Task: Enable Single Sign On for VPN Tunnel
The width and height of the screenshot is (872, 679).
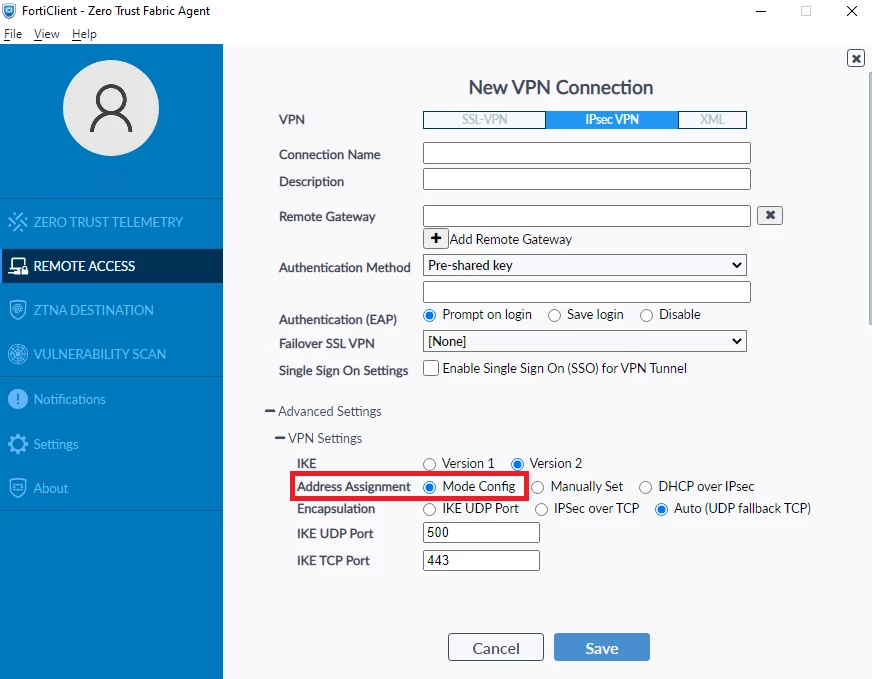Action: (431, 368)
